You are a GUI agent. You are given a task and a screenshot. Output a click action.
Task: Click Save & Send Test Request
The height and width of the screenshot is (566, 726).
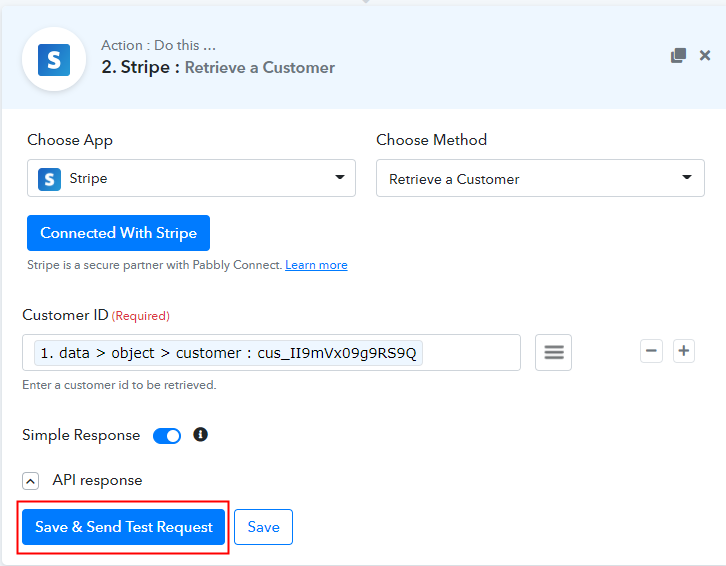123,527
